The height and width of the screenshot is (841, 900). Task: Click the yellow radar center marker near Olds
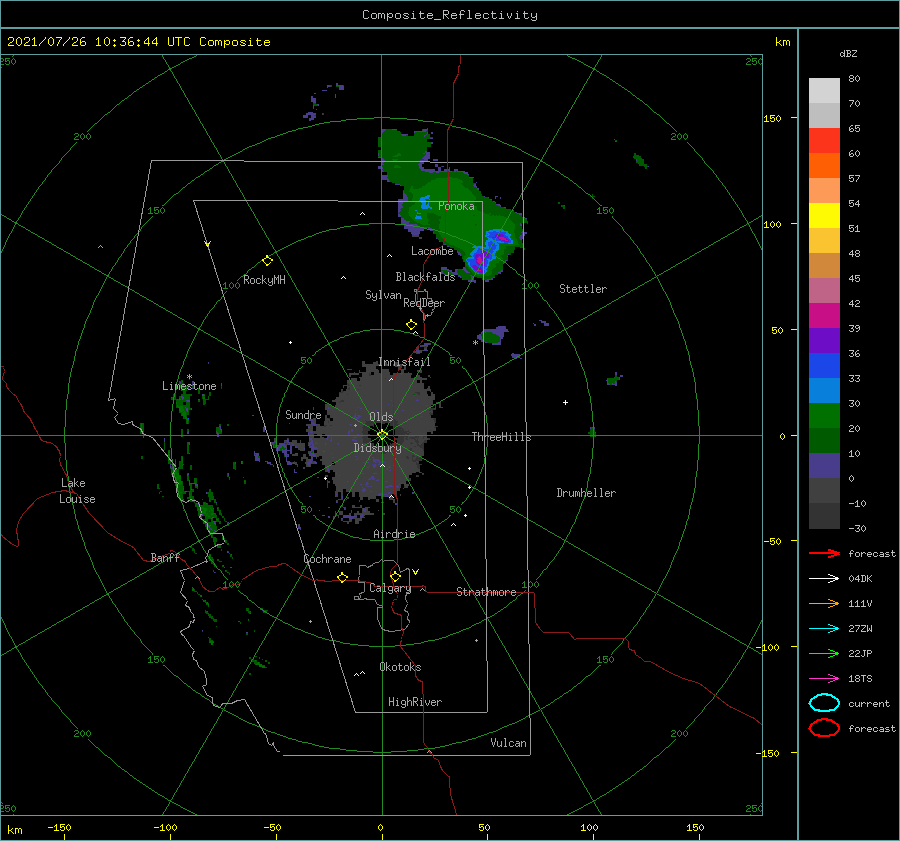(382, 435)
